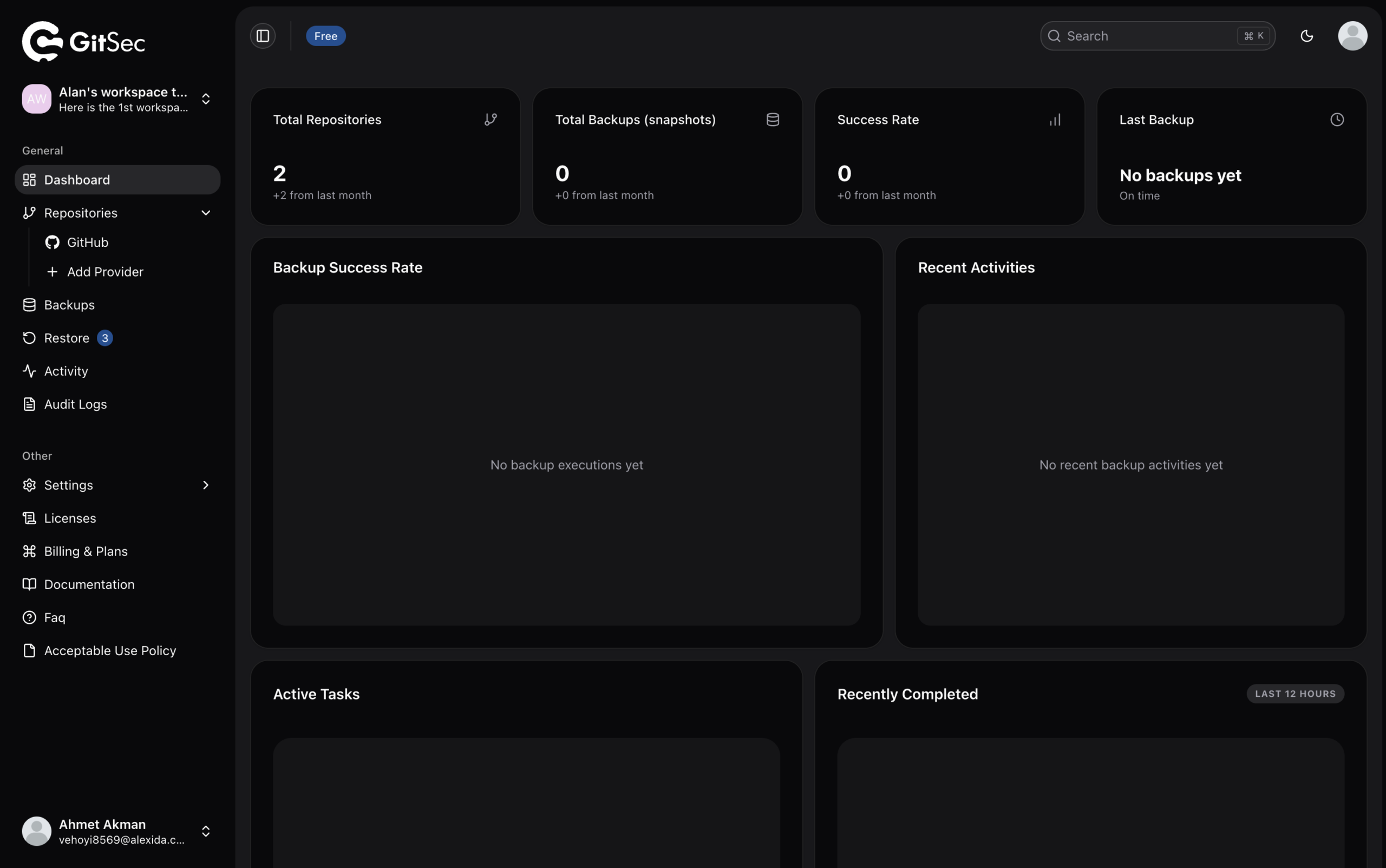Click the top-right profile avatar

1352,36
